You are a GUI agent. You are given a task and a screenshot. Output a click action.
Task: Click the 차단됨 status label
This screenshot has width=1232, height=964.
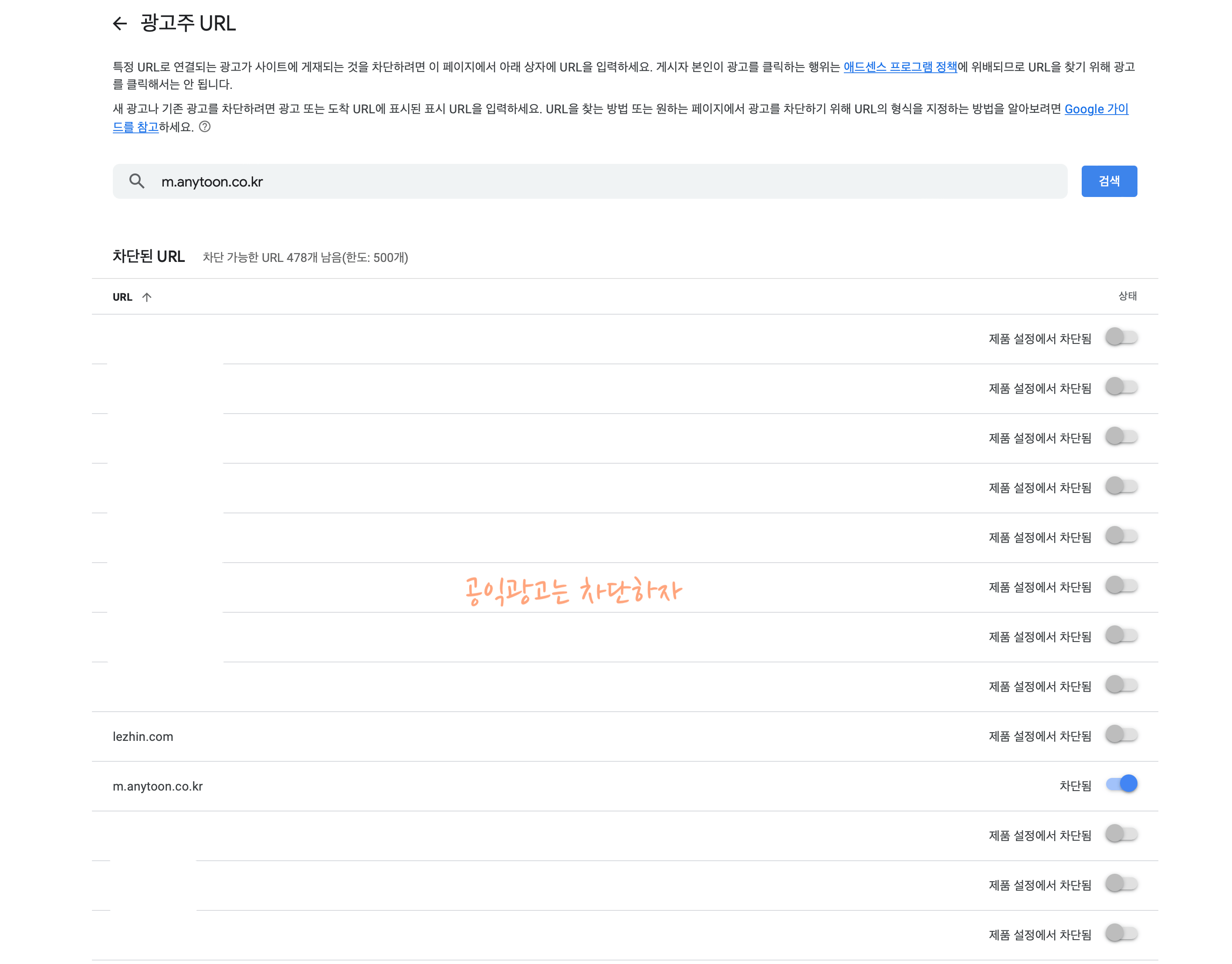(x=1075, y=786)
